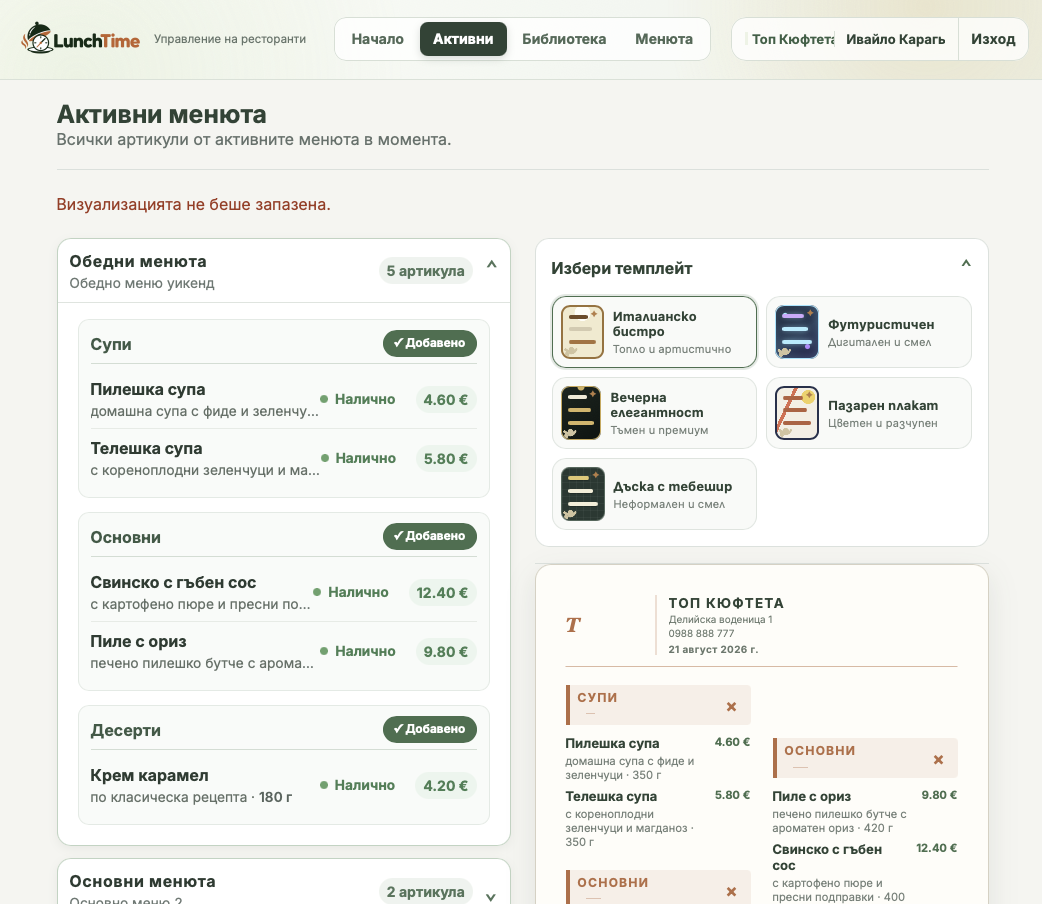Image resolution: width=1042 pixels, height=904 pixels.
Task: Remove the СУПИ section from the preview
Action: point(731,707)
